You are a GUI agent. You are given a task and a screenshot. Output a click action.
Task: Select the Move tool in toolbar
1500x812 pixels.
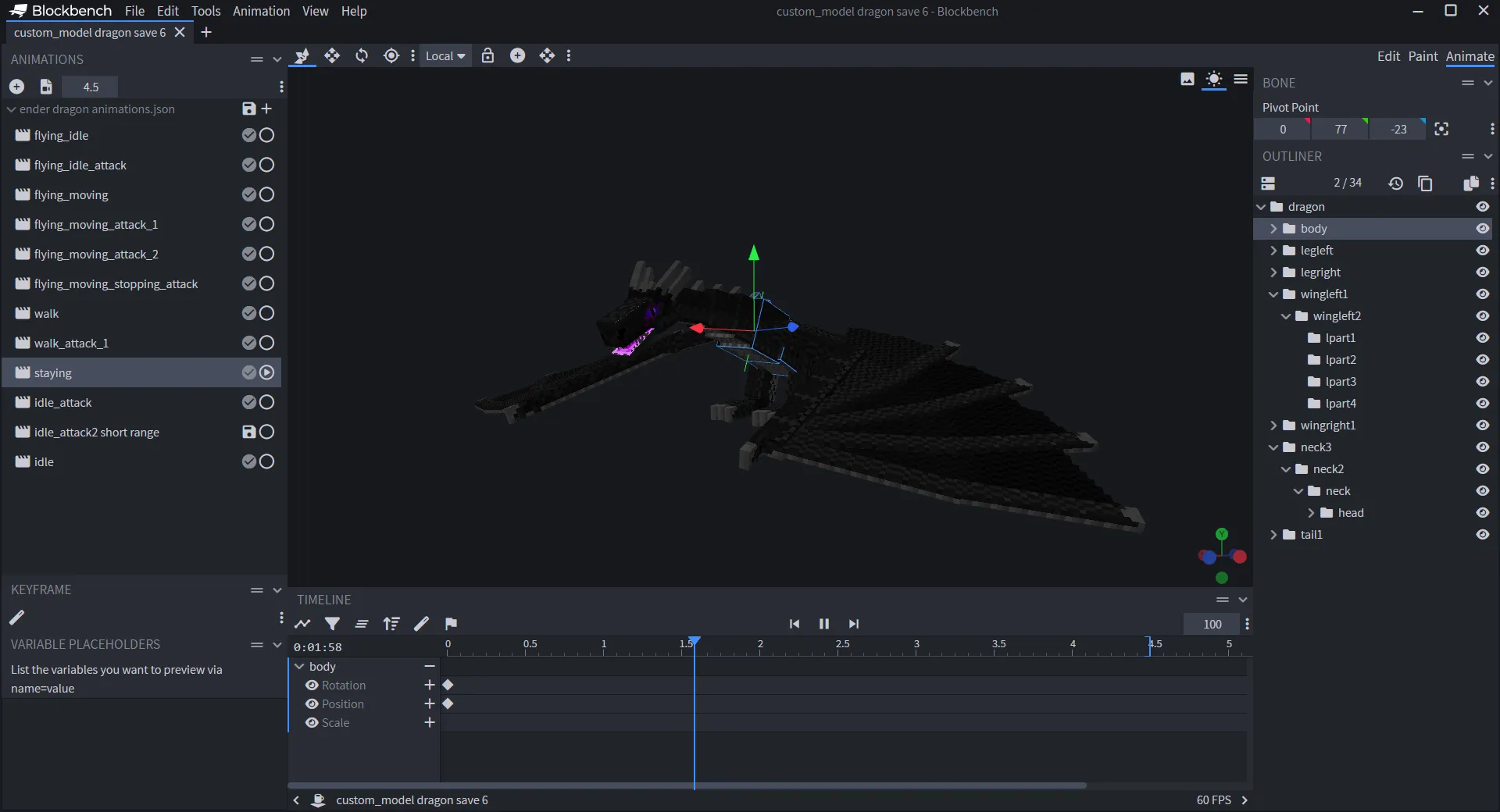(332, 55)
